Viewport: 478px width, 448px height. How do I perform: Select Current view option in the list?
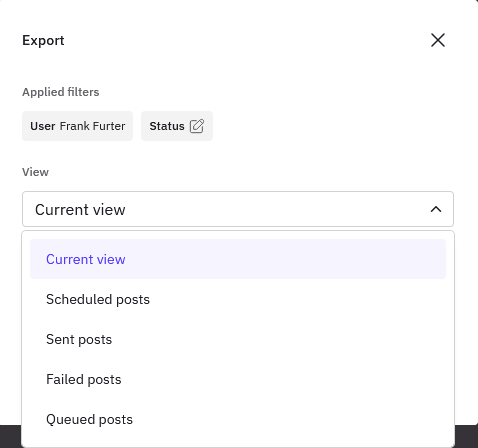pos(238,259)
